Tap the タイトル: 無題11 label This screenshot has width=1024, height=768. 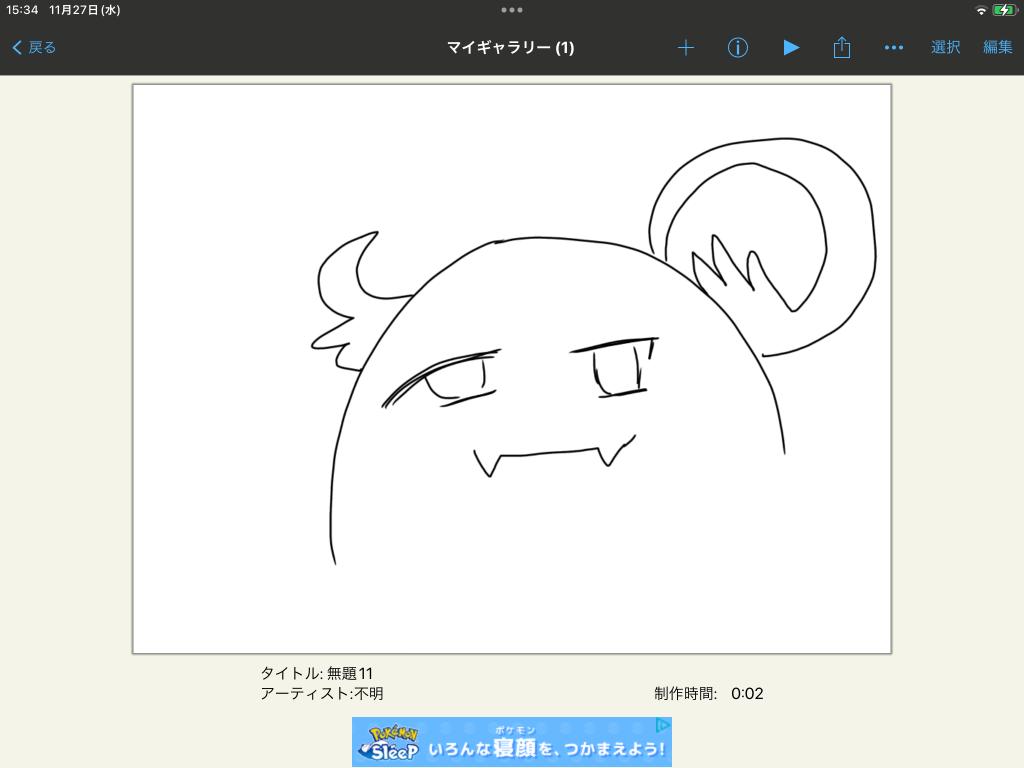316,673
